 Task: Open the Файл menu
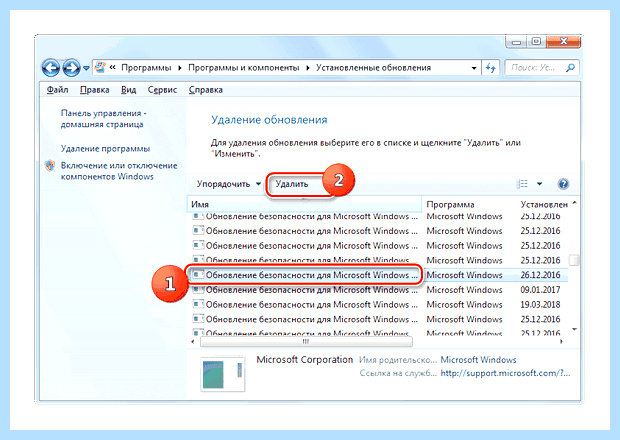57,90
